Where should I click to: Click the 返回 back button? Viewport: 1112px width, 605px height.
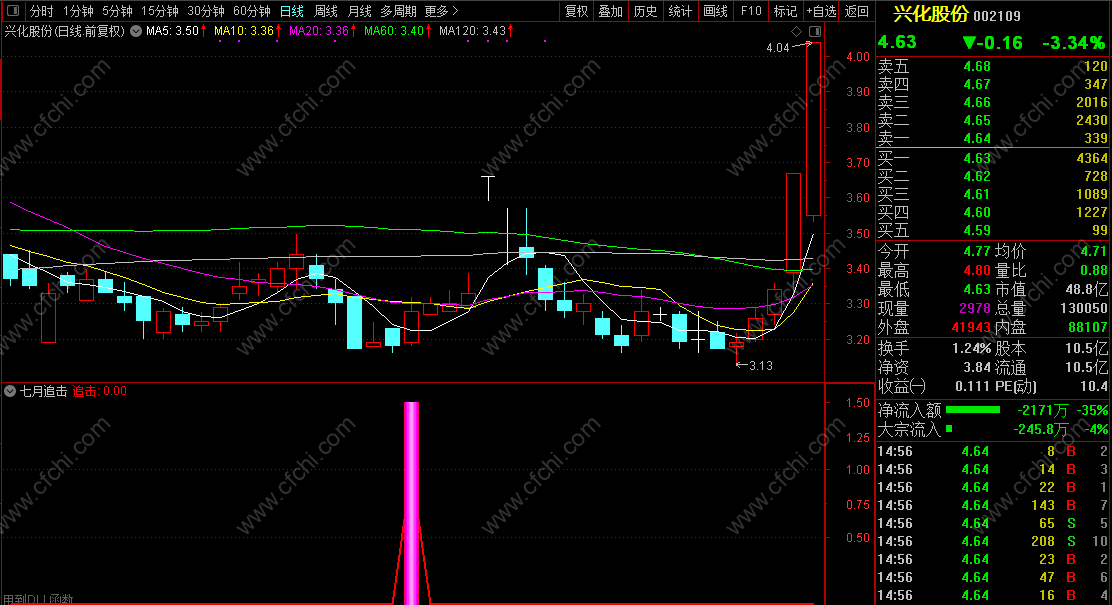pos(857,11)
